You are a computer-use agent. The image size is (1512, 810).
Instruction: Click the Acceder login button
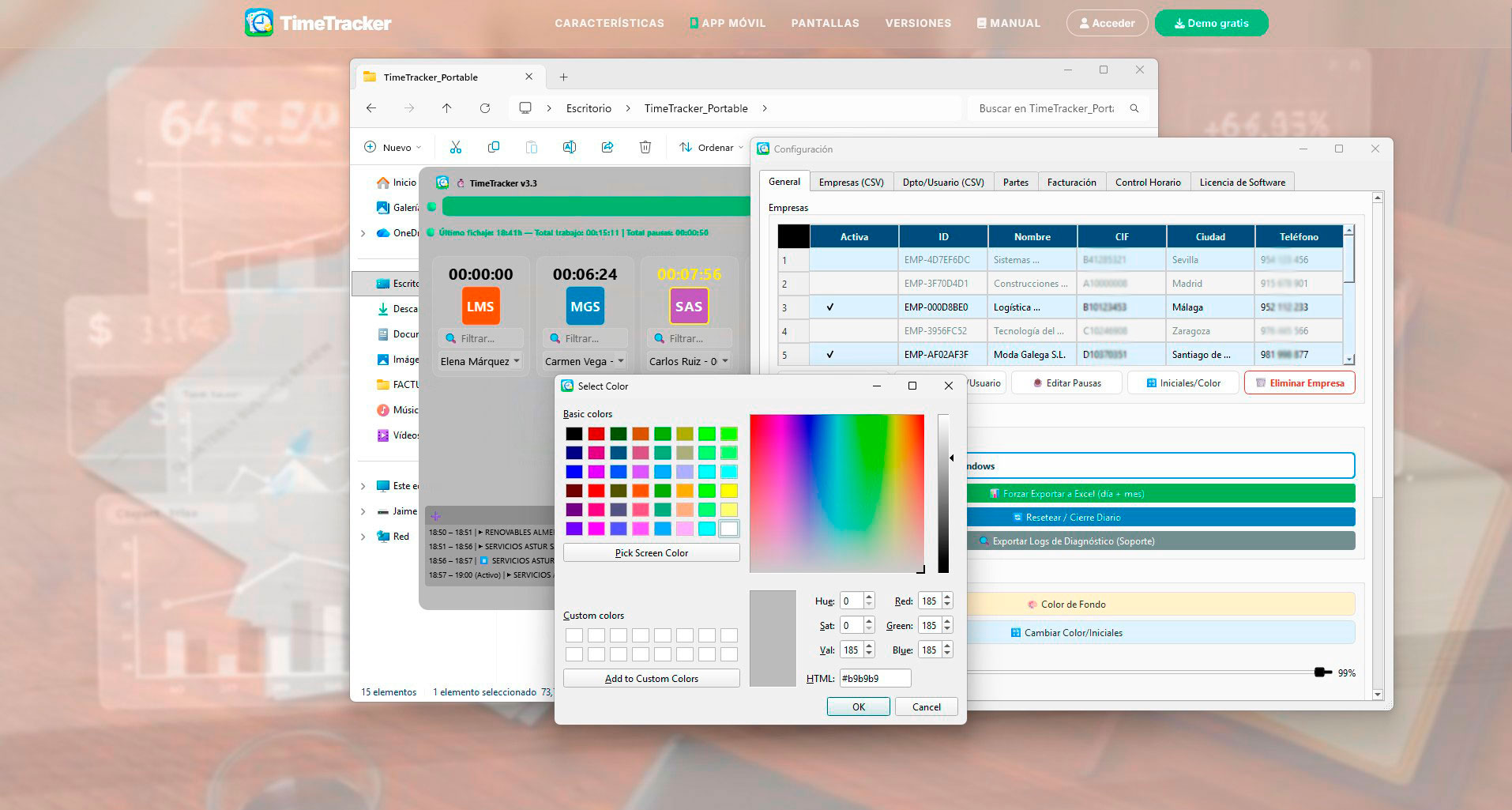1107,23
